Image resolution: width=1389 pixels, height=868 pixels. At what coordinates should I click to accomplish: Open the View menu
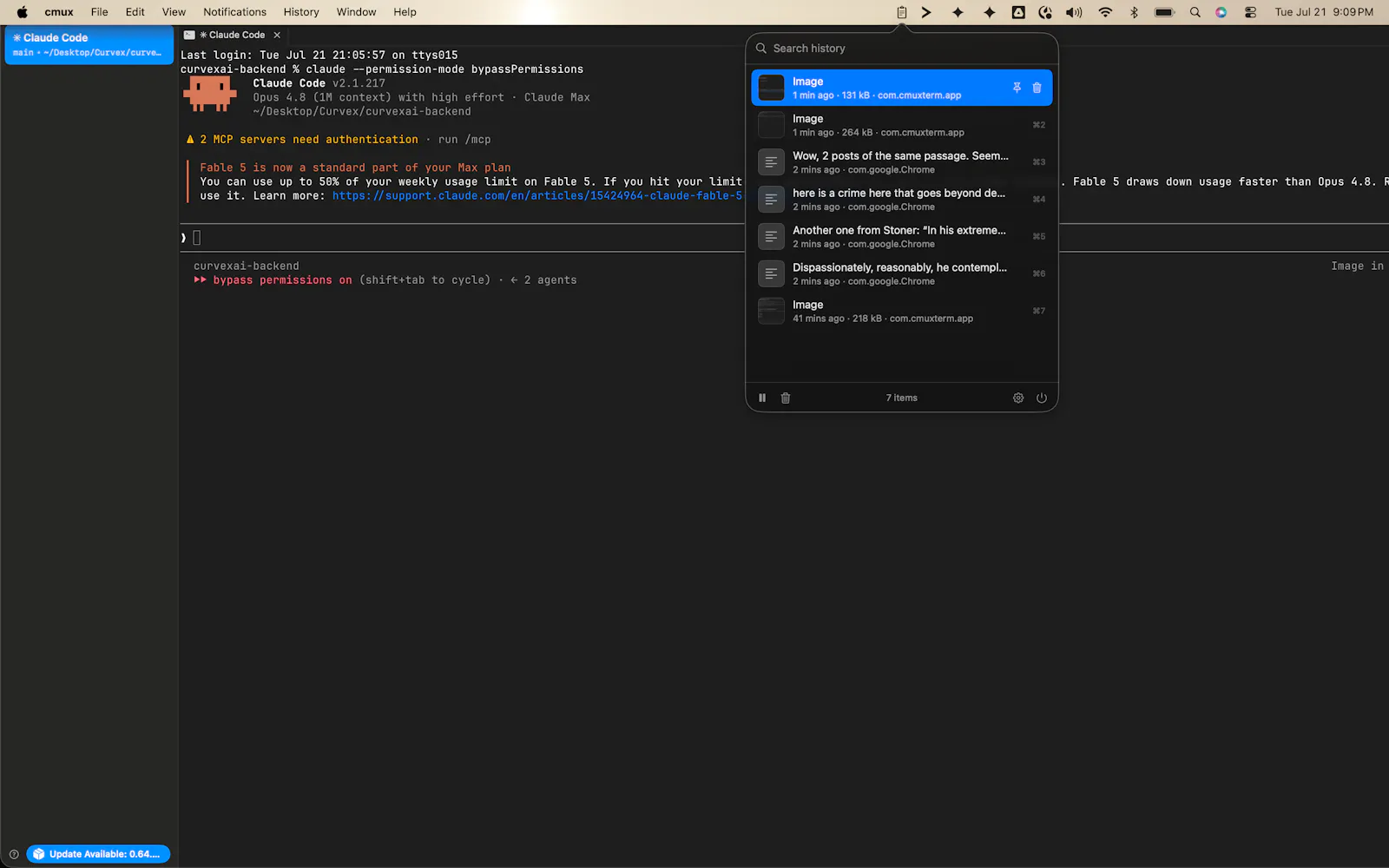pyautogui.click(x=174, y=12)
